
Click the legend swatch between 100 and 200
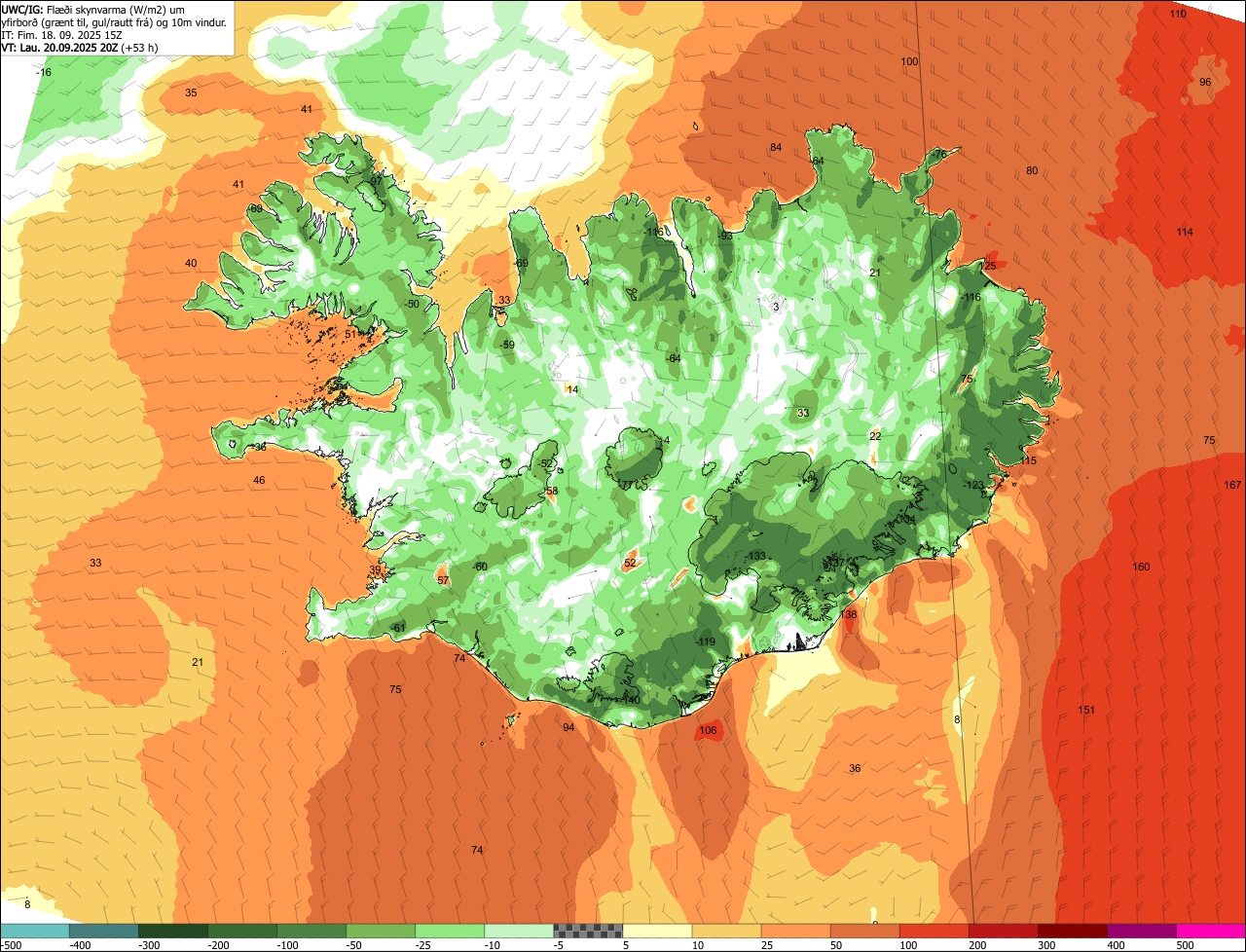point(934,931)
